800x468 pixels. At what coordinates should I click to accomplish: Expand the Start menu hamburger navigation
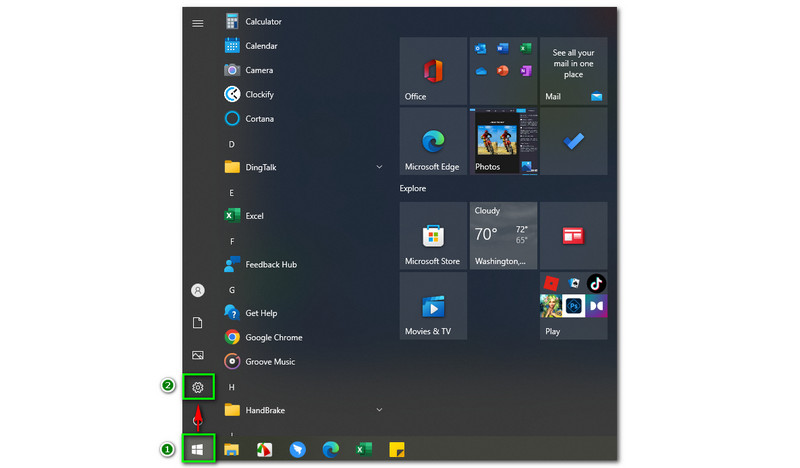198,22
